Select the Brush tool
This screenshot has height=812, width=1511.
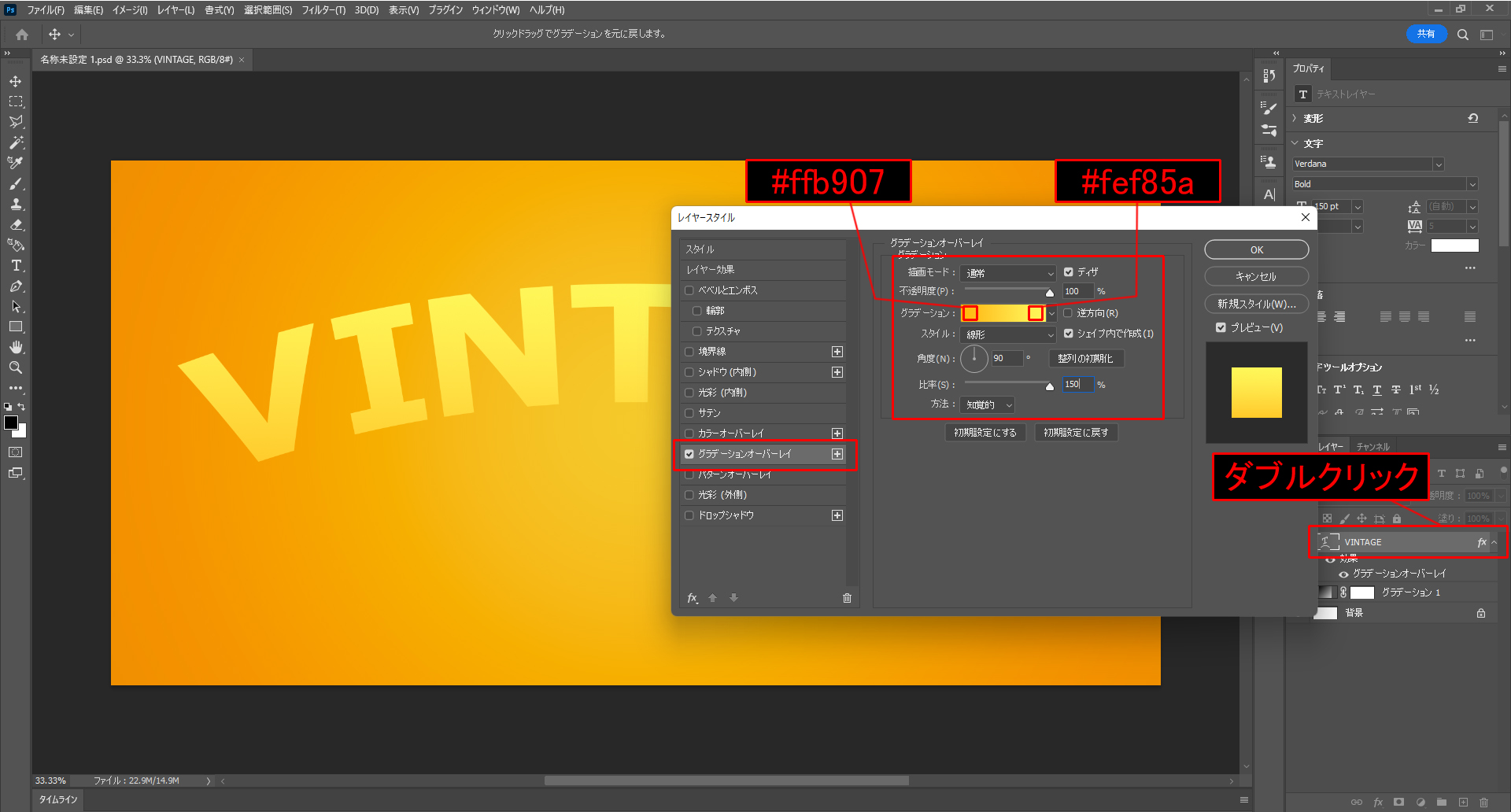pyautogui.click(x=16, y=183)
